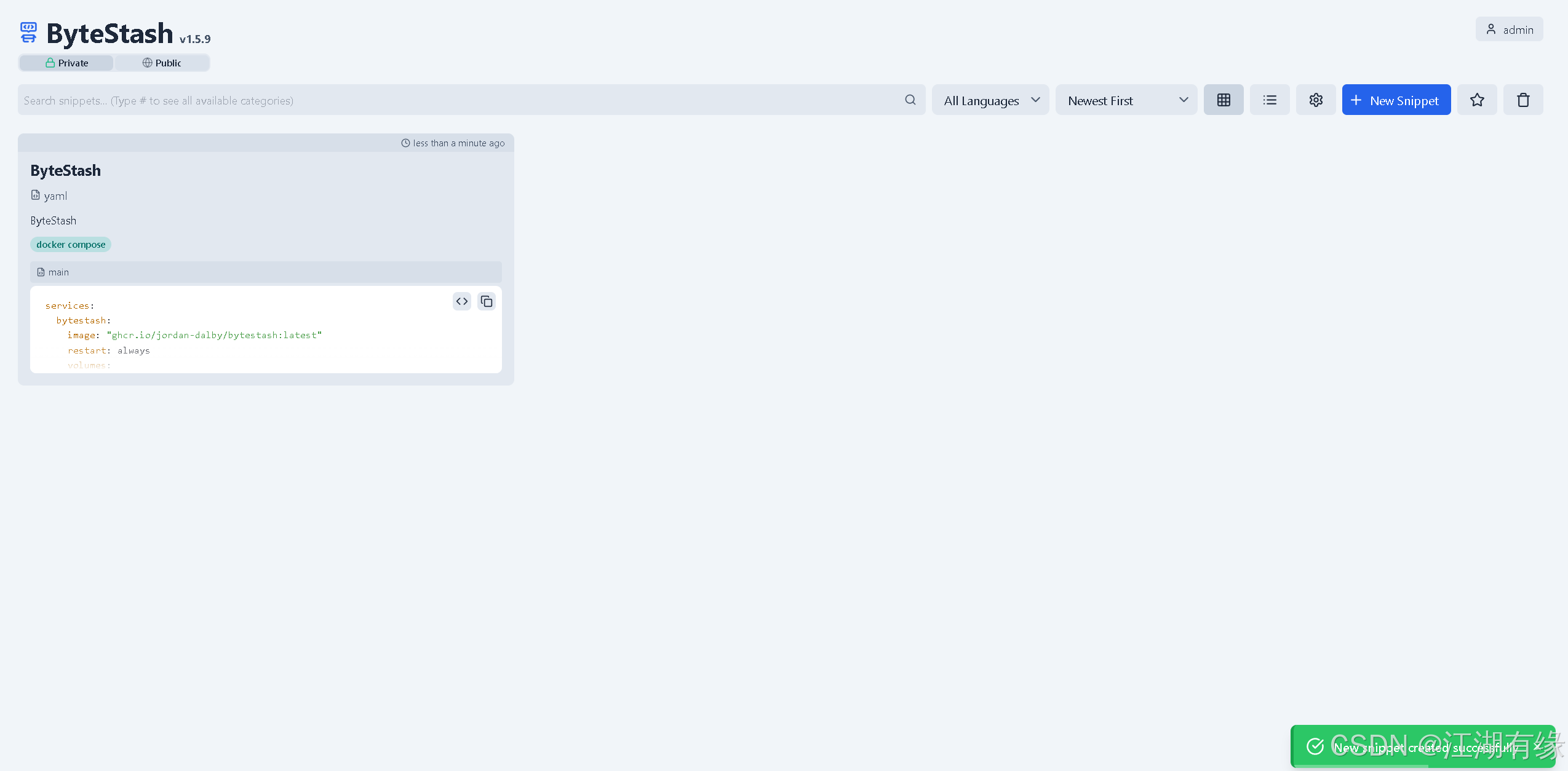
Task: Show favorite snippets star icon
Action: click(1476, 100)
